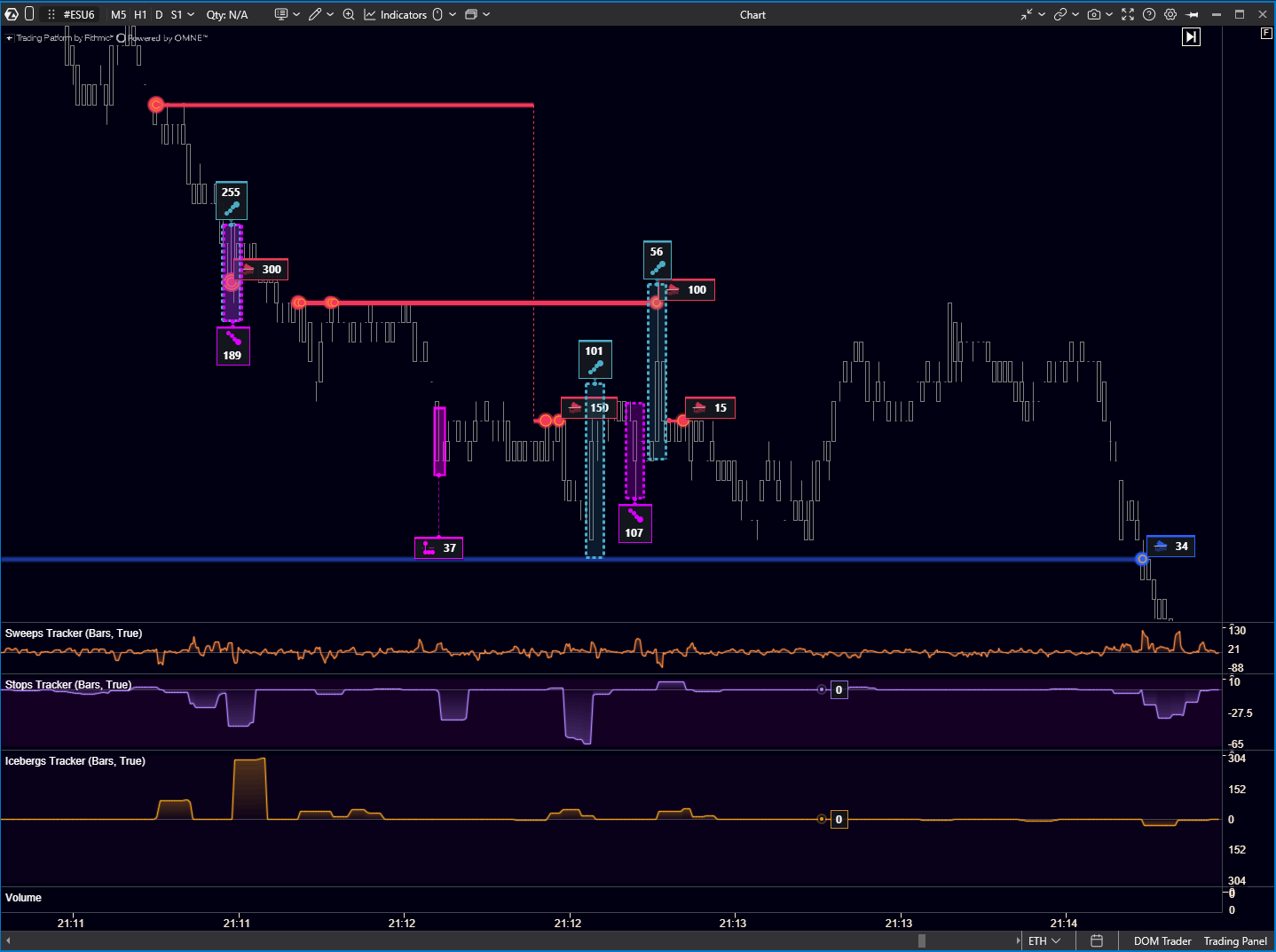Select the Sweeps Tracker indicator label

click(x=74, y=633)
